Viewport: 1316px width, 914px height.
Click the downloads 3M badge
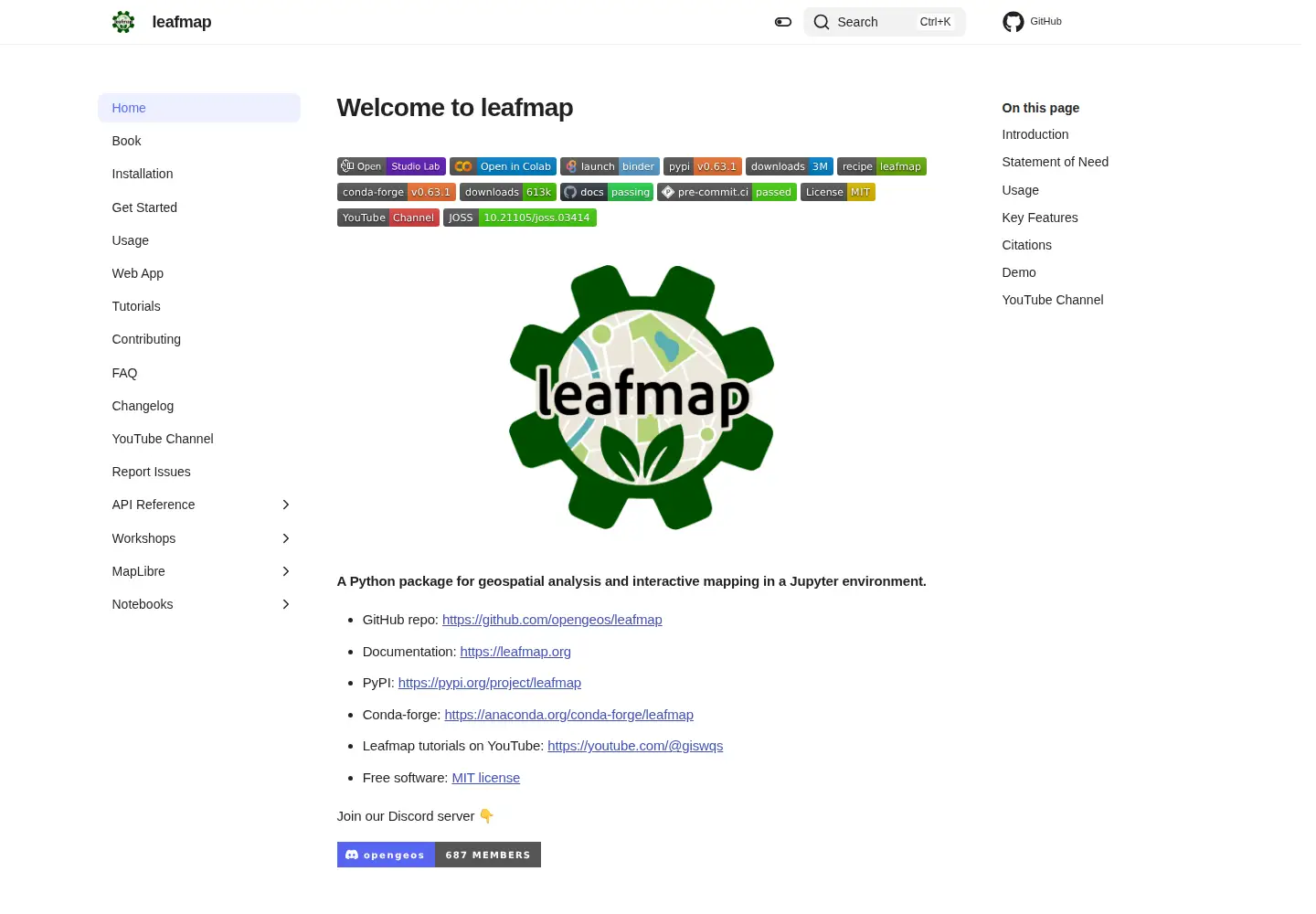tap(790, 166)
